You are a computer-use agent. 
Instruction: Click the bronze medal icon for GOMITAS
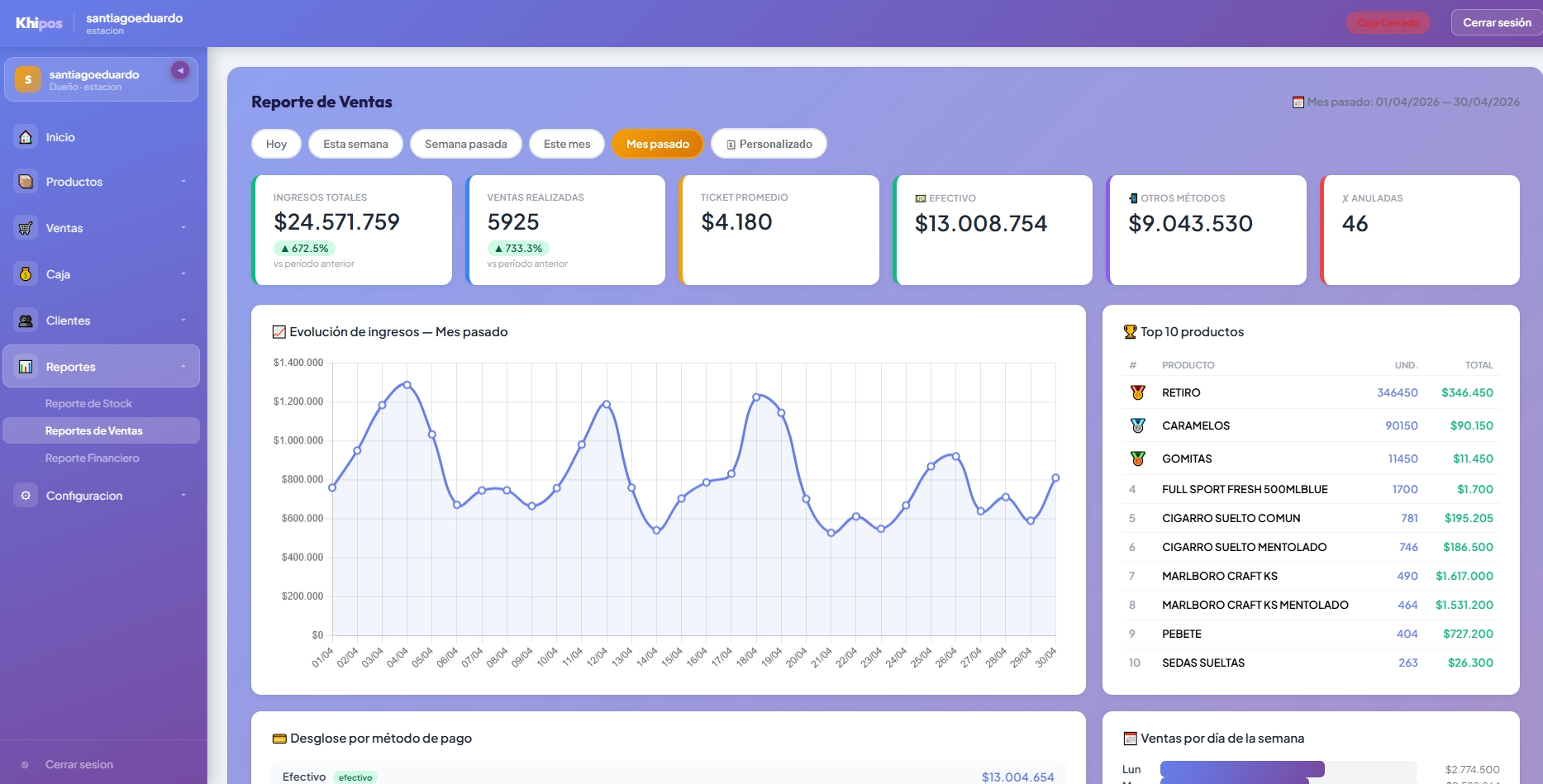[1138, 459]
